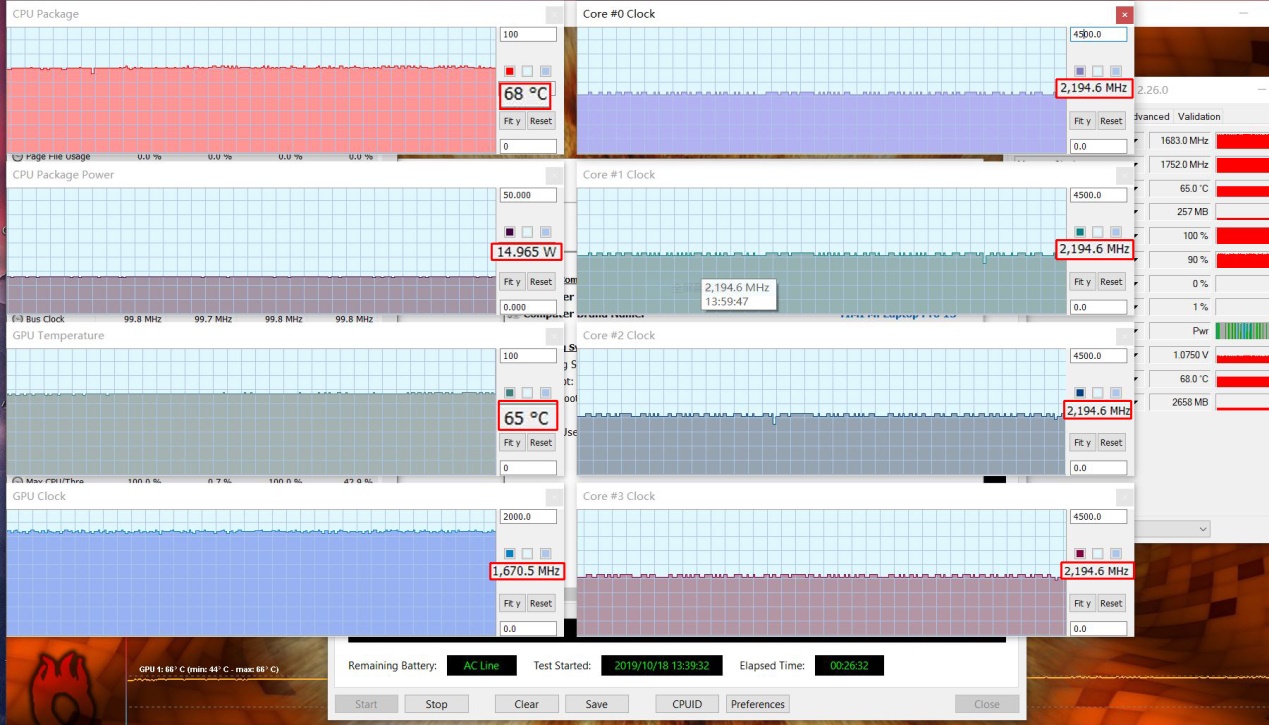Screen dimensions: 1269x725
Task: Click Fit y in Core #0 Clock graph
Action: (x=1082, y=121)
